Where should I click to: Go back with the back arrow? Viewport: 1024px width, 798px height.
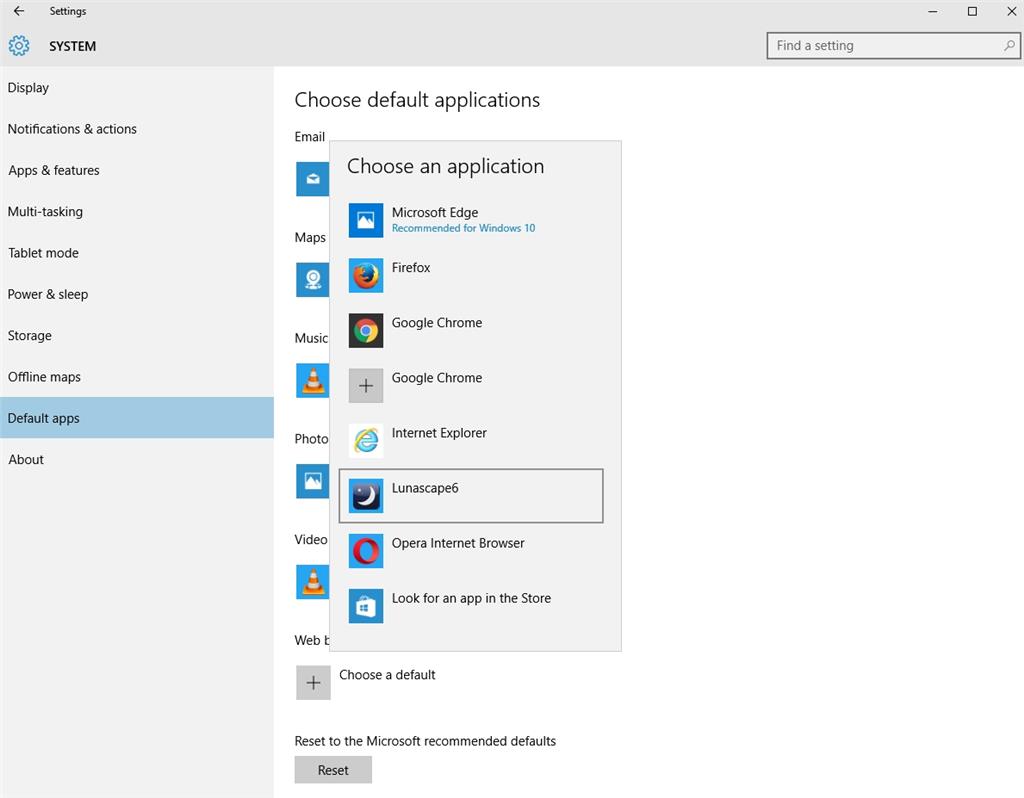(19, 11)
